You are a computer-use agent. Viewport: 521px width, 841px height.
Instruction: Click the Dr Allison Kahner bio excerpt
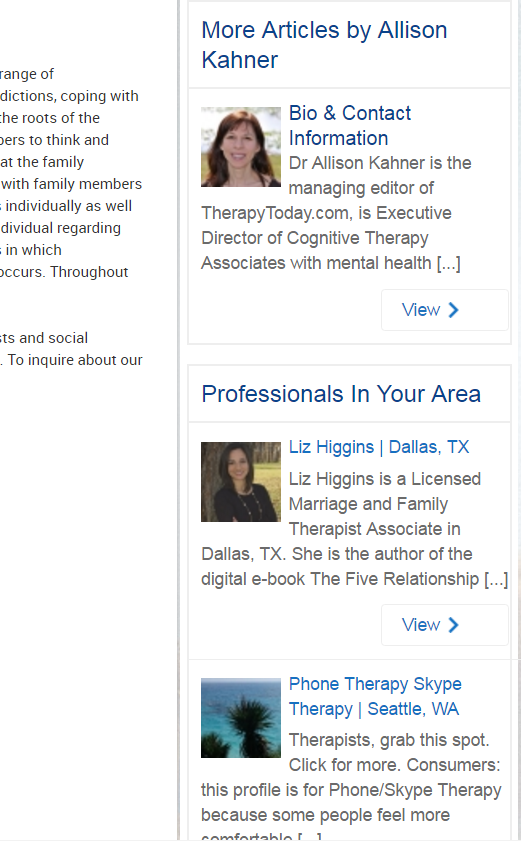pos(336,213)
